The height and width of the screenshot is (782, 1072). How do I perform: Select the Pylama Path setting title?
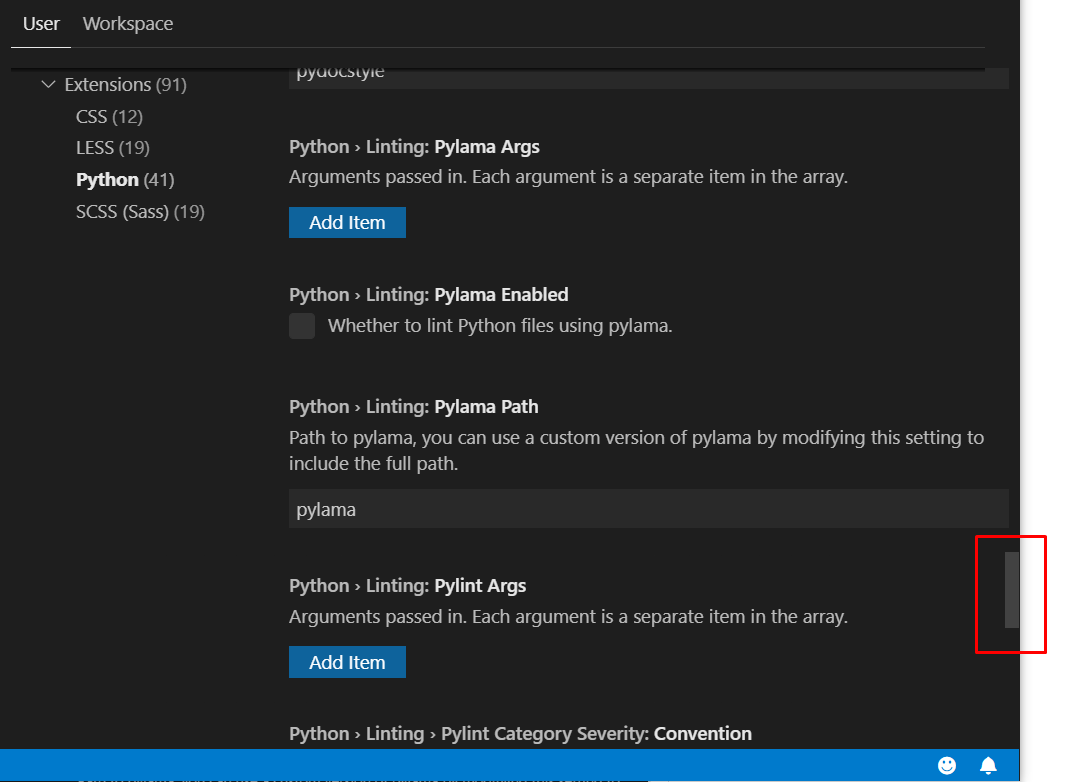(414, 407)
